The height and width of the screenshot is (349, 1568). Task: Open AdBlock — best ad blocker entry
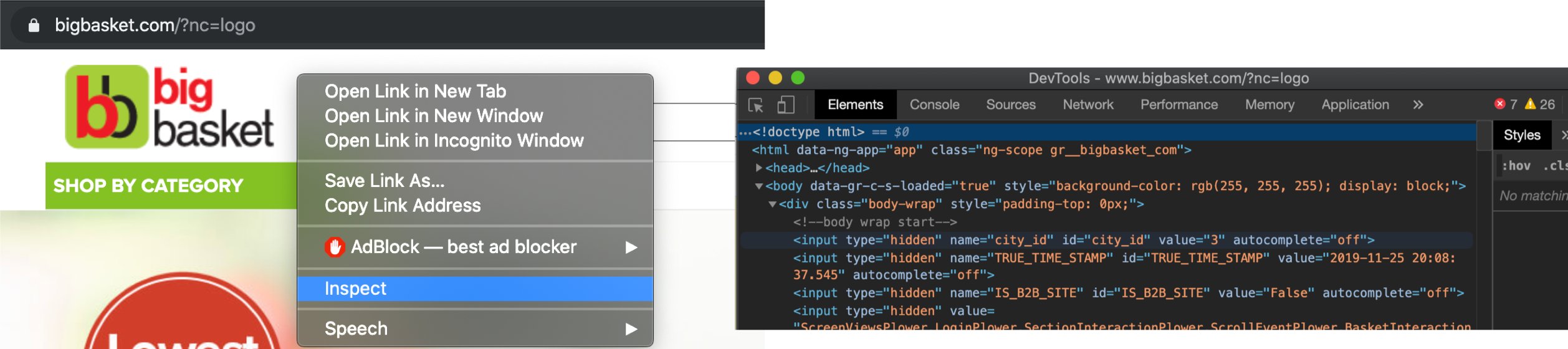coord(475,247)
